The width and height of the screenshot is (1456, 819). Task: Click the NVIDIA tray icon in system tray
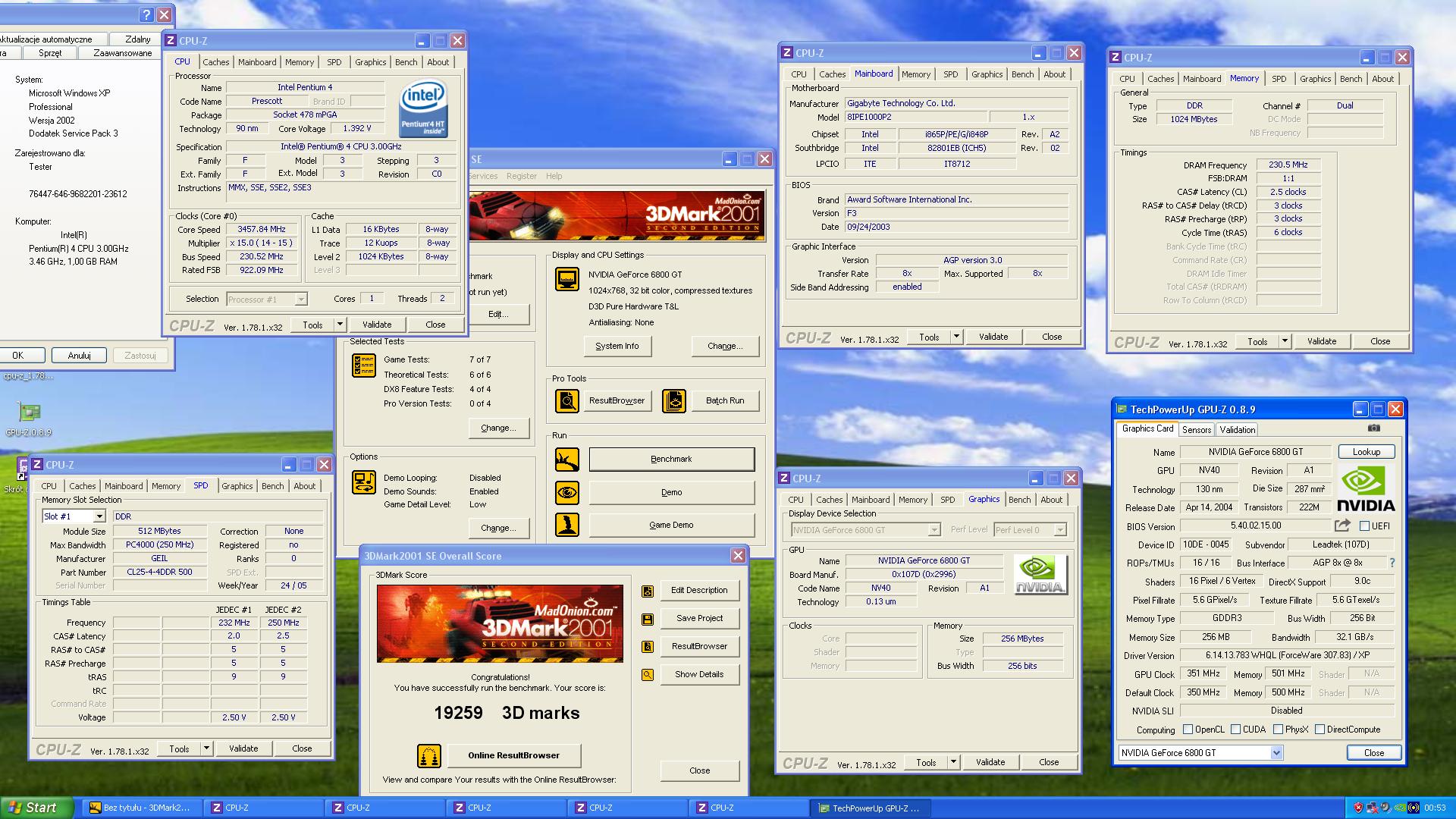click(x=1400, y=808)
